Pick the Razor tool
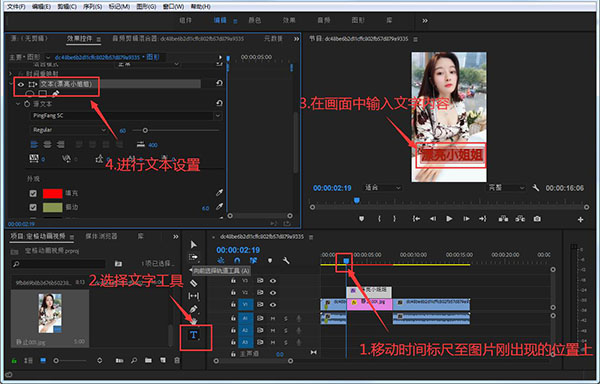 tap(194, 283)
